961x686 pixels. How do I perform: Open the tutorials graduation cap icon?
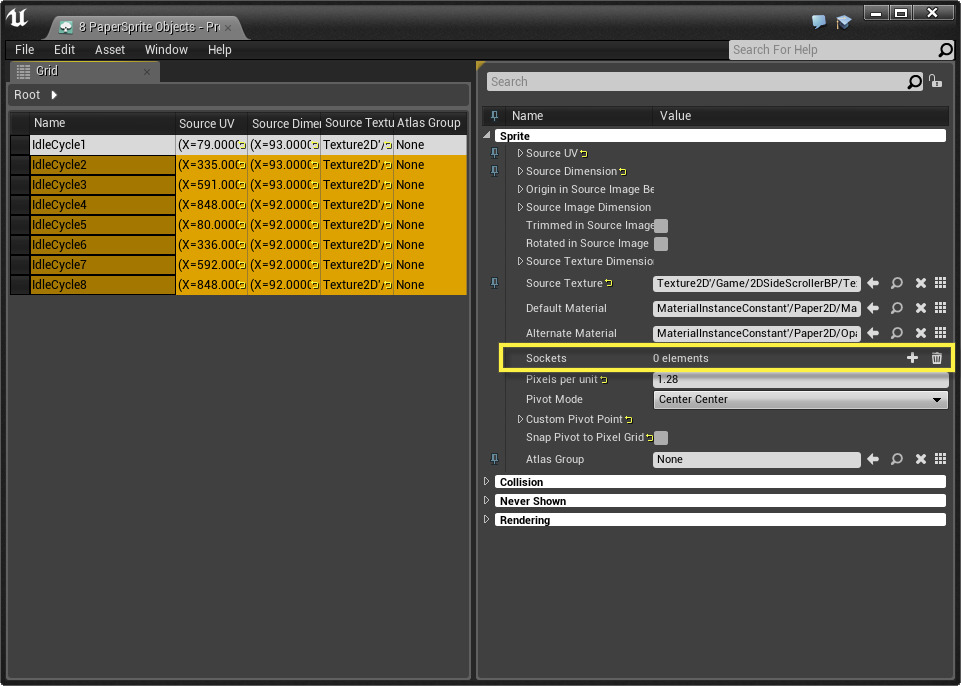tap(843, 22)
